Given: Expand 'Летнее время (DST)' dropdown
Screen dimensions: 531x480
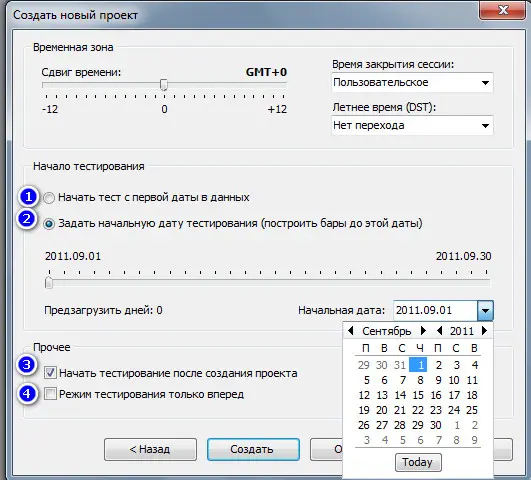Looking at the screenshot, I should 412,125.
